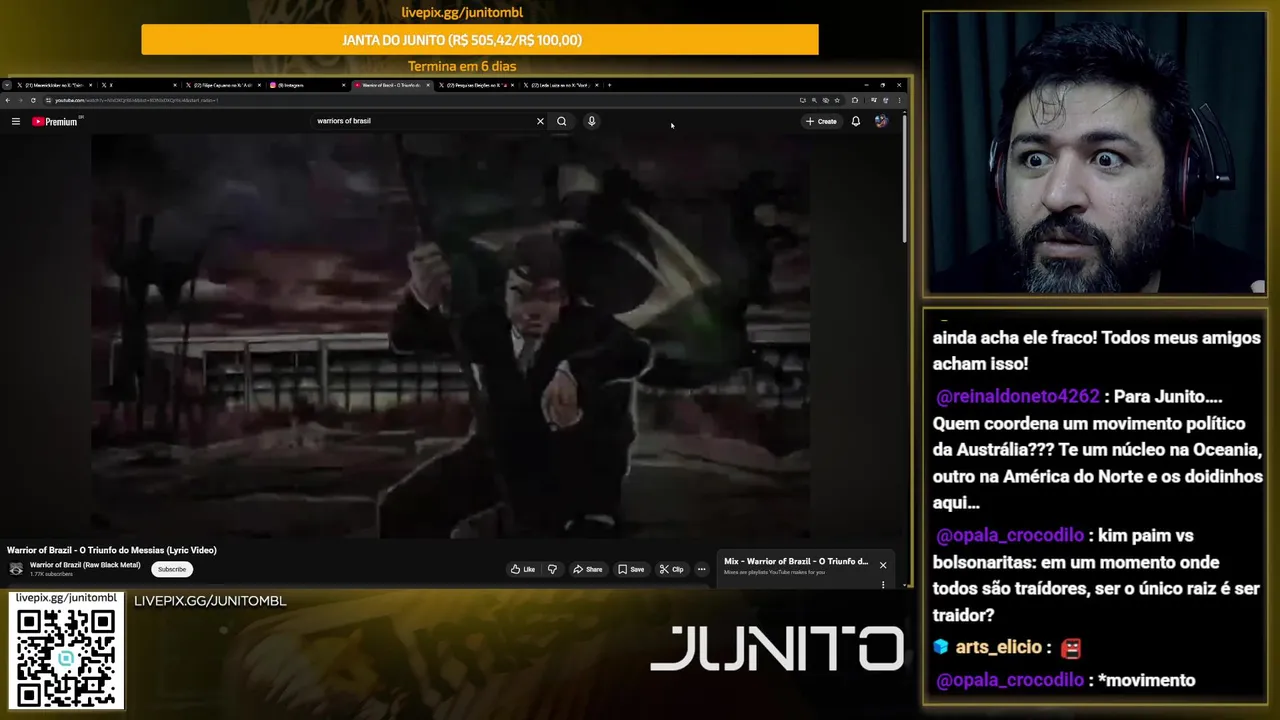
Task: Subscribe to Warrior of Brazil channel
Action: (172, 569)
